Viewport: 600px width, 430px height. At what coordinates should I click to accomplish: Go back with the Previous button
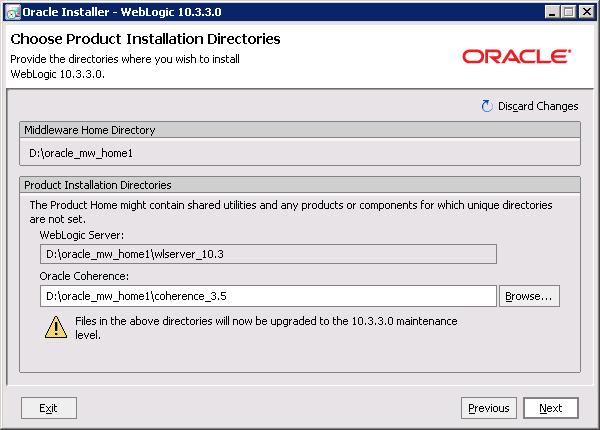[x=489, y=408]
